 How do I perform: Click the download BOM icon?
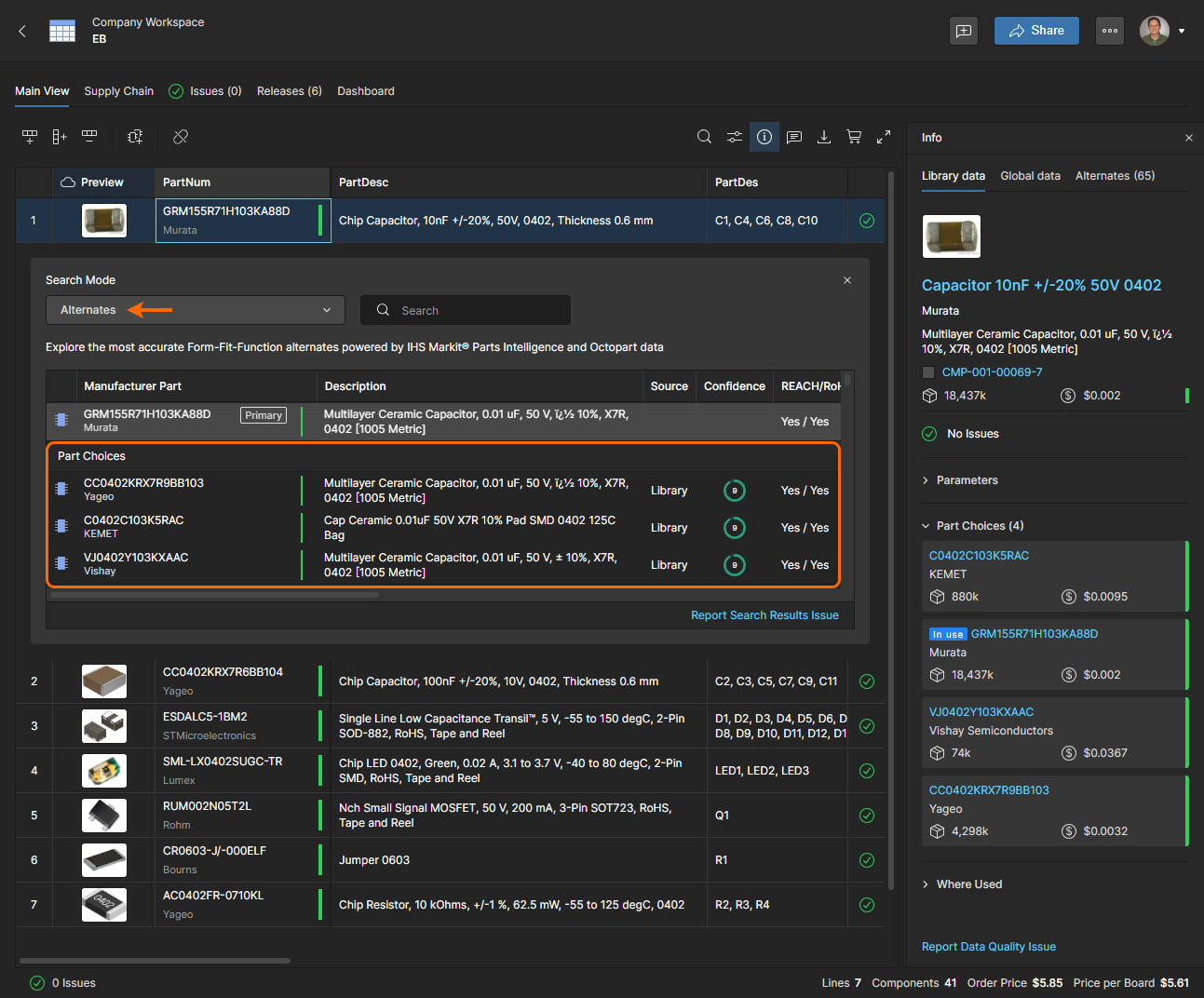[824, 137]
